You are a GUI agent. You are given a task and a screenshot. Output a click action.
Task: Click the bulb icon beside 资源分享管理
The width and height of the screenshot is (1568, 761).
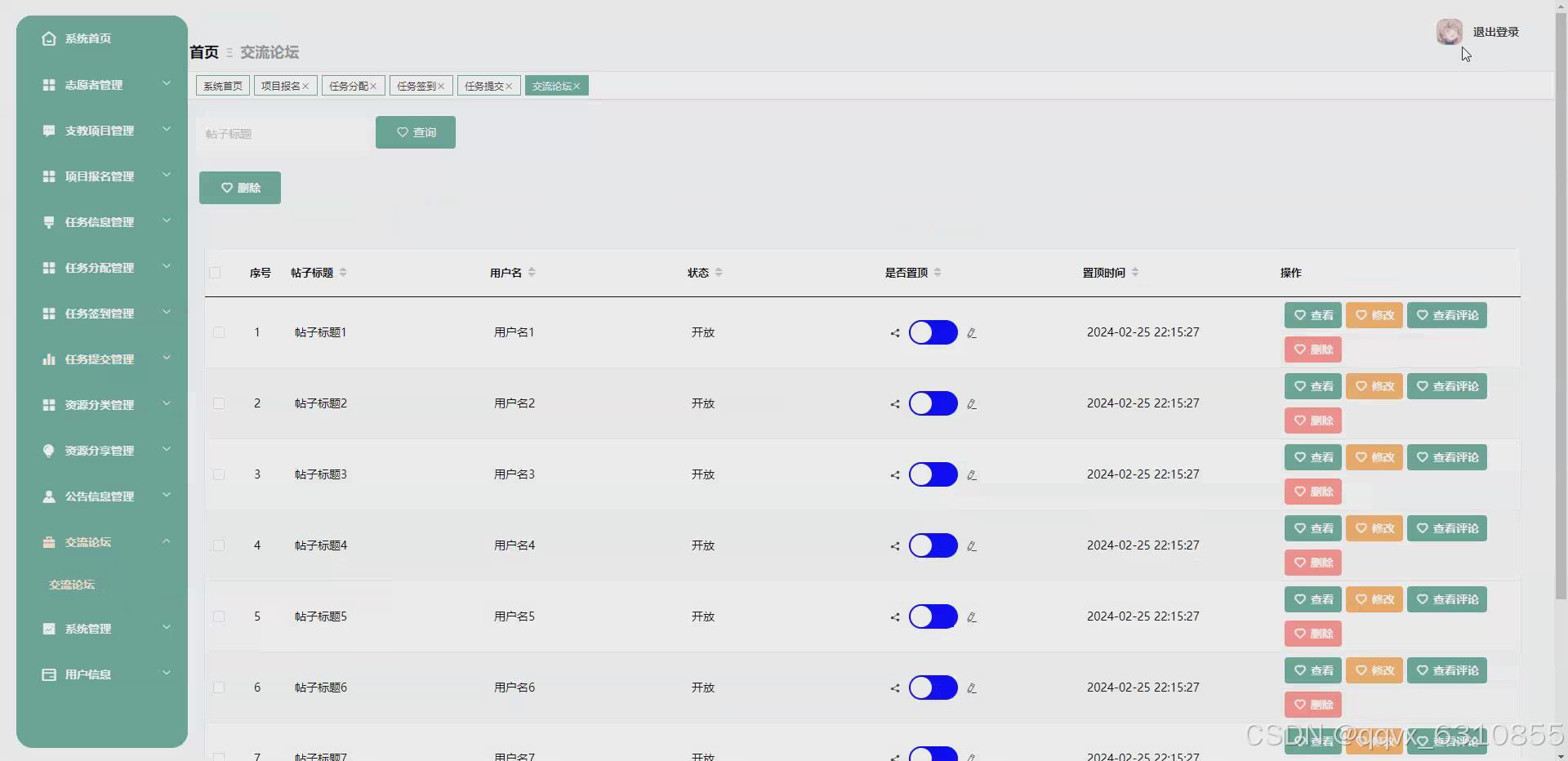pos(49,451)
